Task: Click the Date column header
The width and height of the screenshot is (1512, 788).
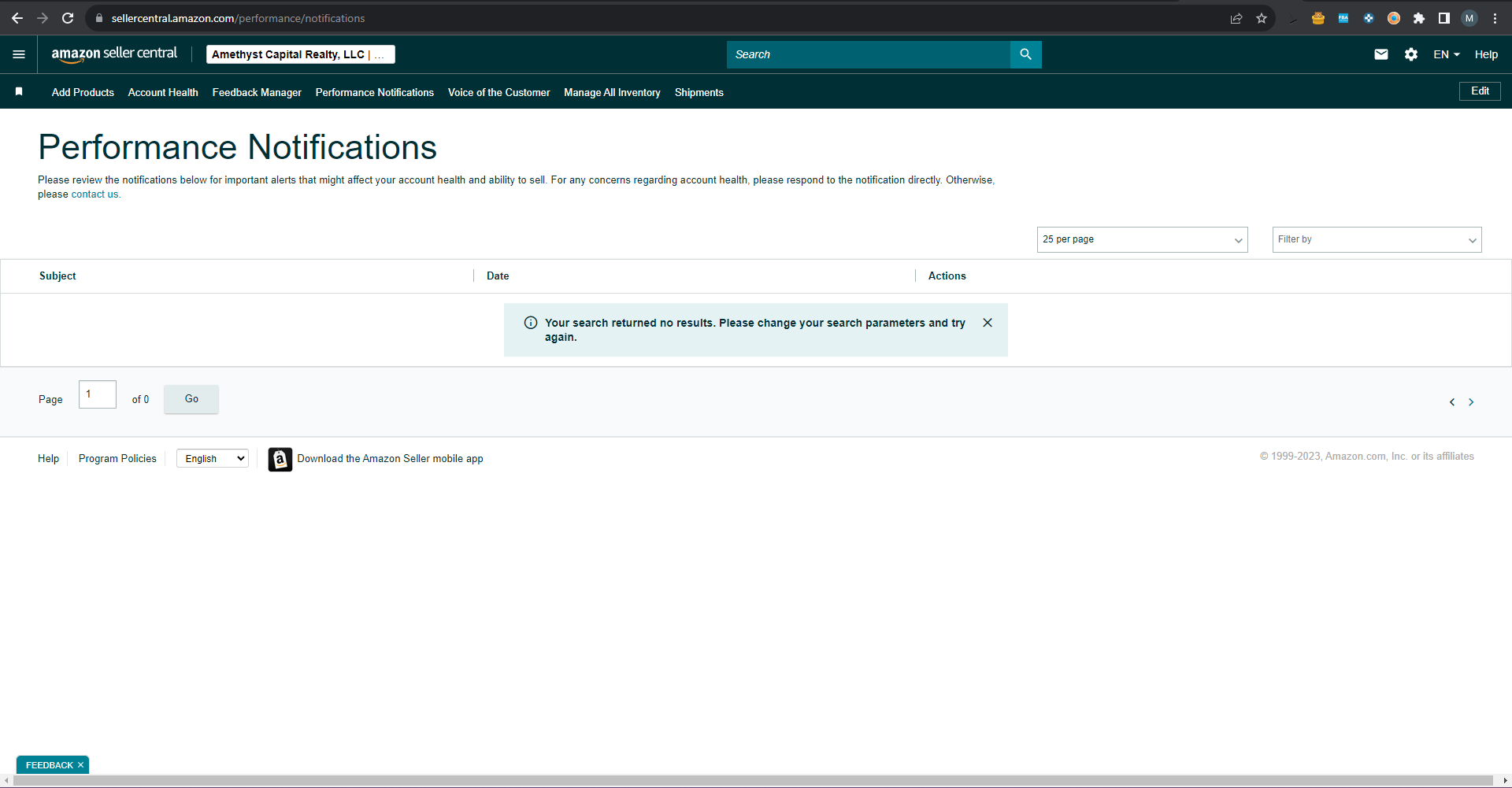Action: (498, 276)
